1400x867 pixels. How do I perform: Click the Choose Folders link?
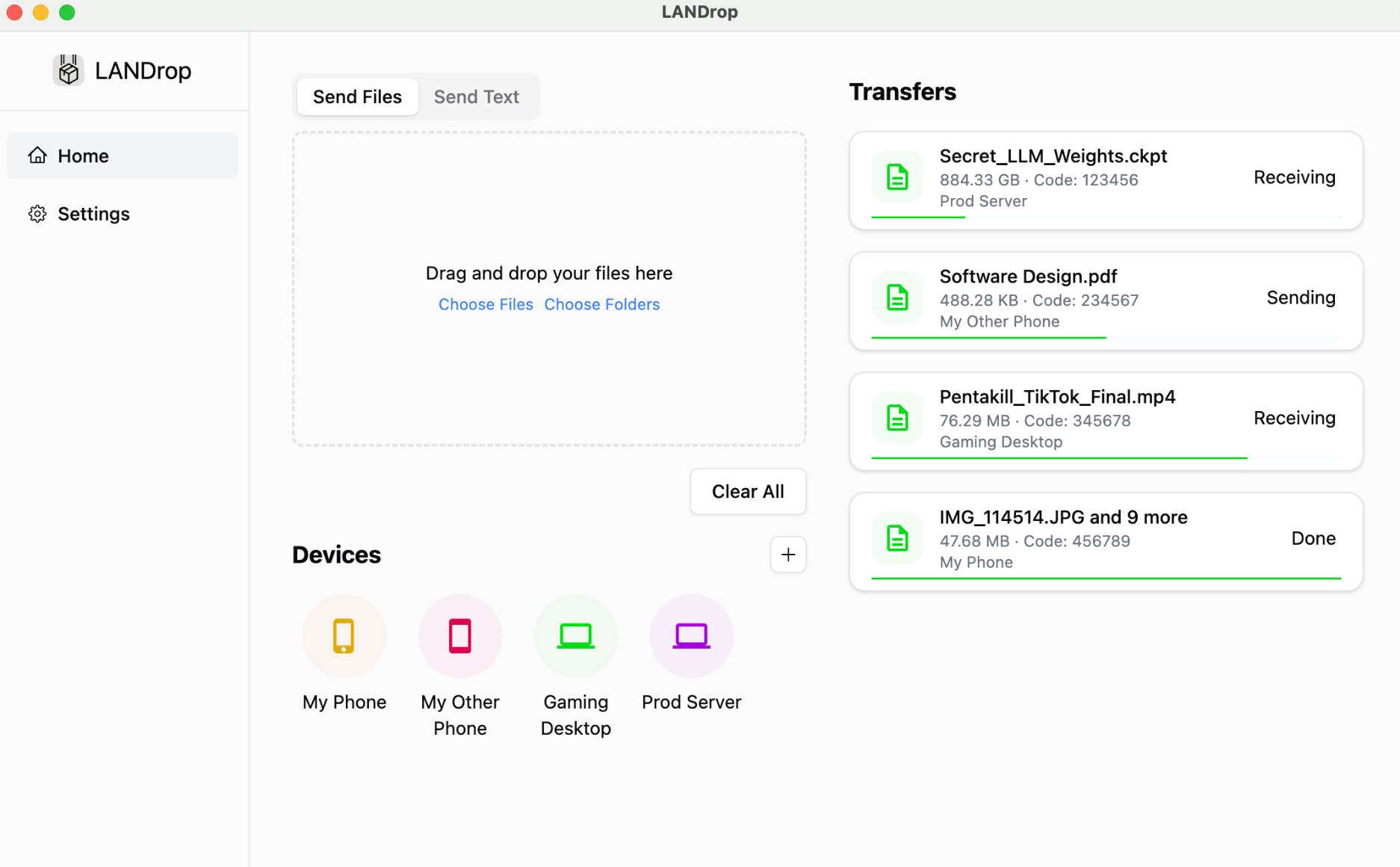point(601,305)
